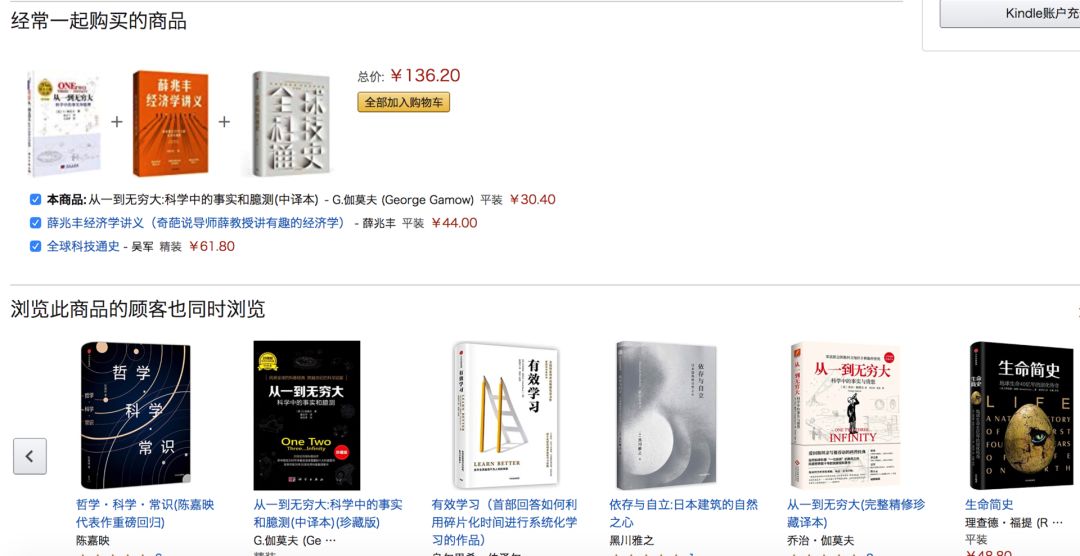This screenshot has width=1080, height=556.
Task: Open the 生命简史 title link
Action: point(989,505)
